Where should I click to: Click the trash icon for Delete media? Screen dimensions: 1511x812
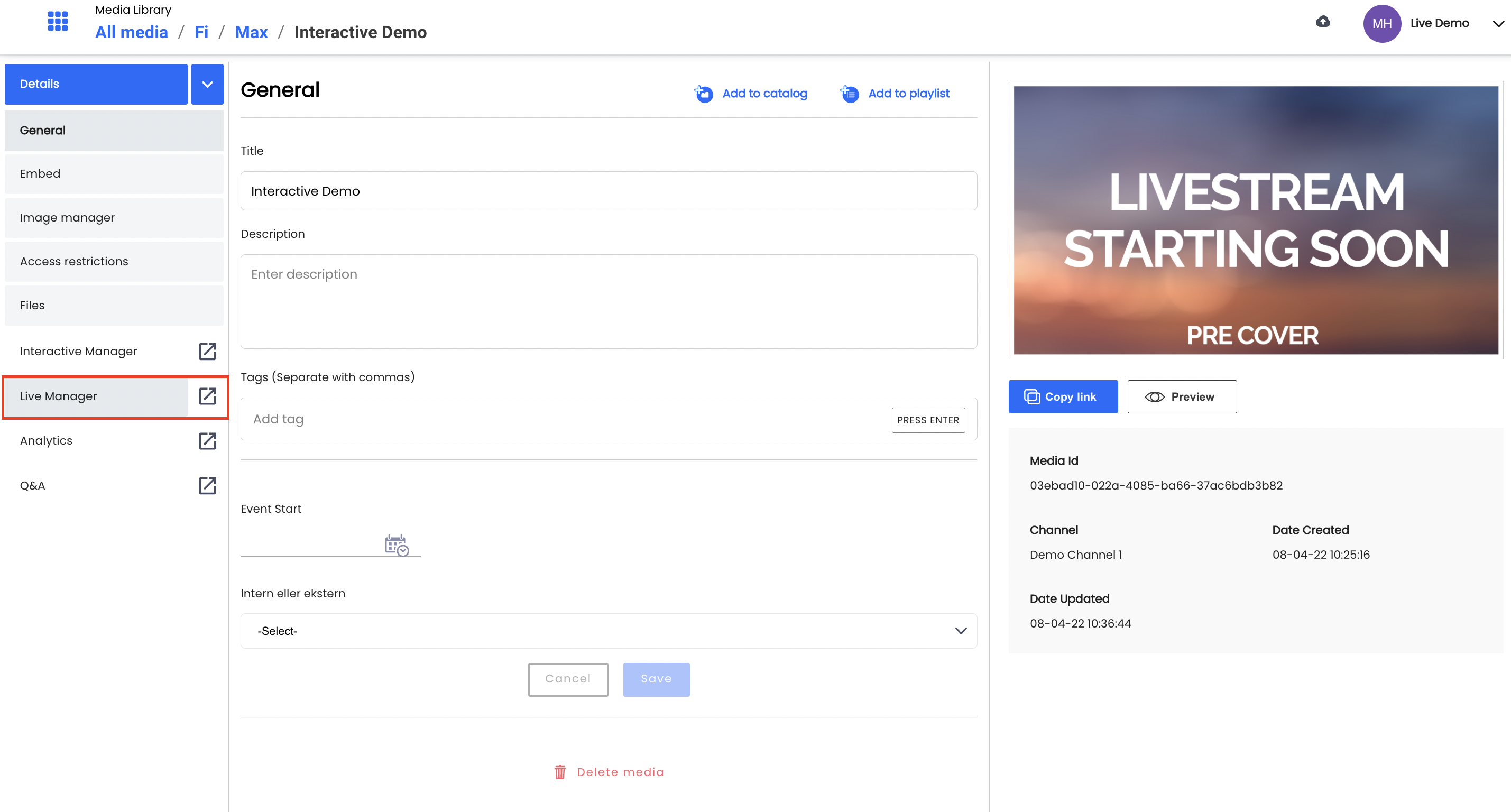pyautogui.click(x=560, y=772)
